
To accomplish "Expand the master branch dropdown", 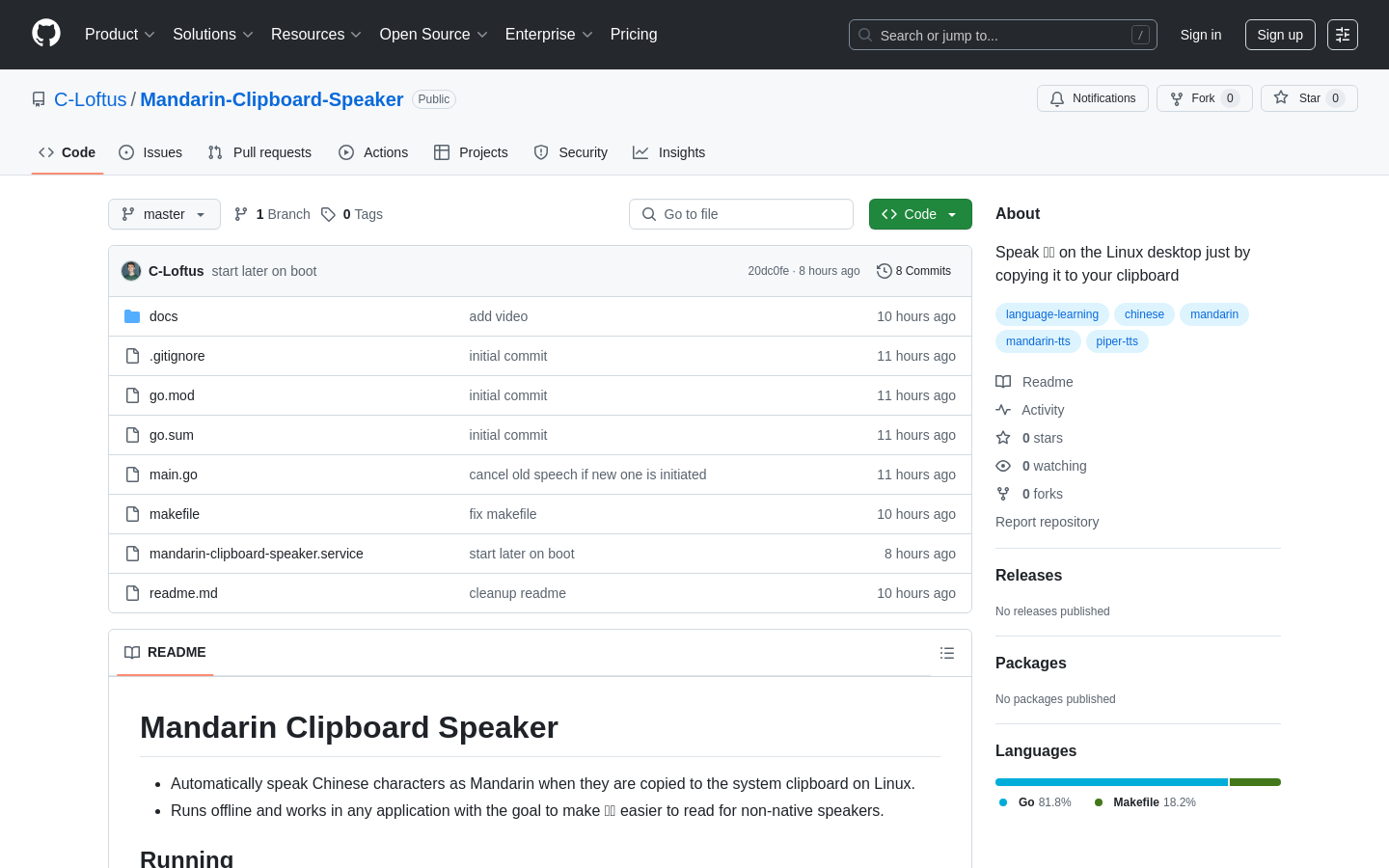I will [164, 214].
